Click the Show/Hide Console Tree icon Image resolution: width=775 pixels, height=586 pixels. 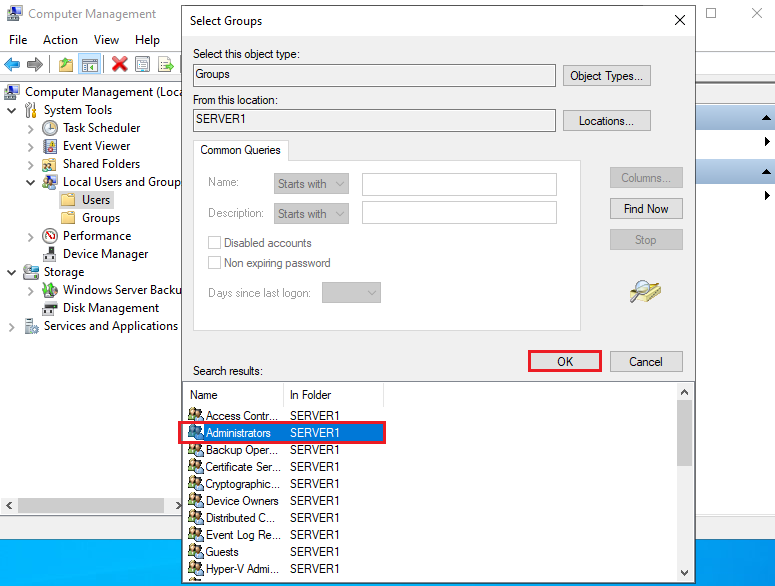click(90, 65)
